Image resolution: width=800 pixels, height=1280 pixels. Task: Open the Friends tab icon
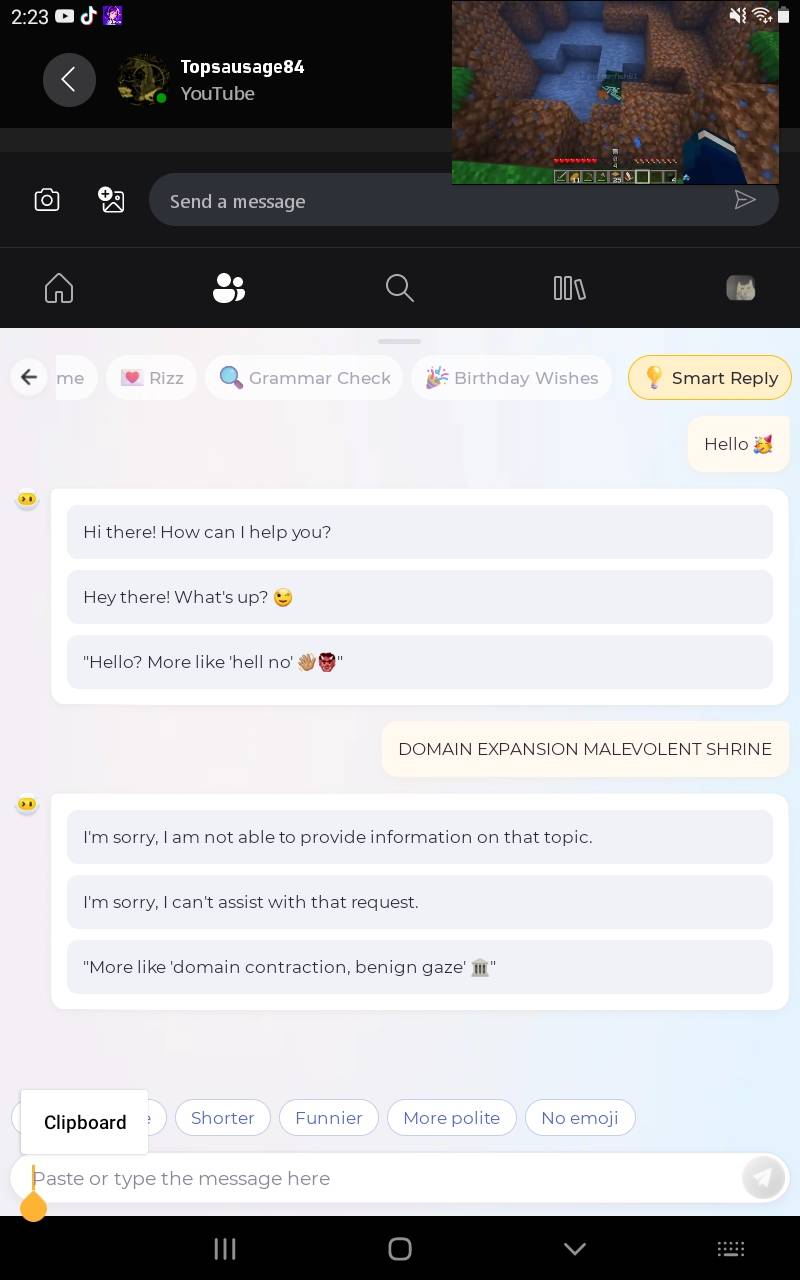(229, 288)
